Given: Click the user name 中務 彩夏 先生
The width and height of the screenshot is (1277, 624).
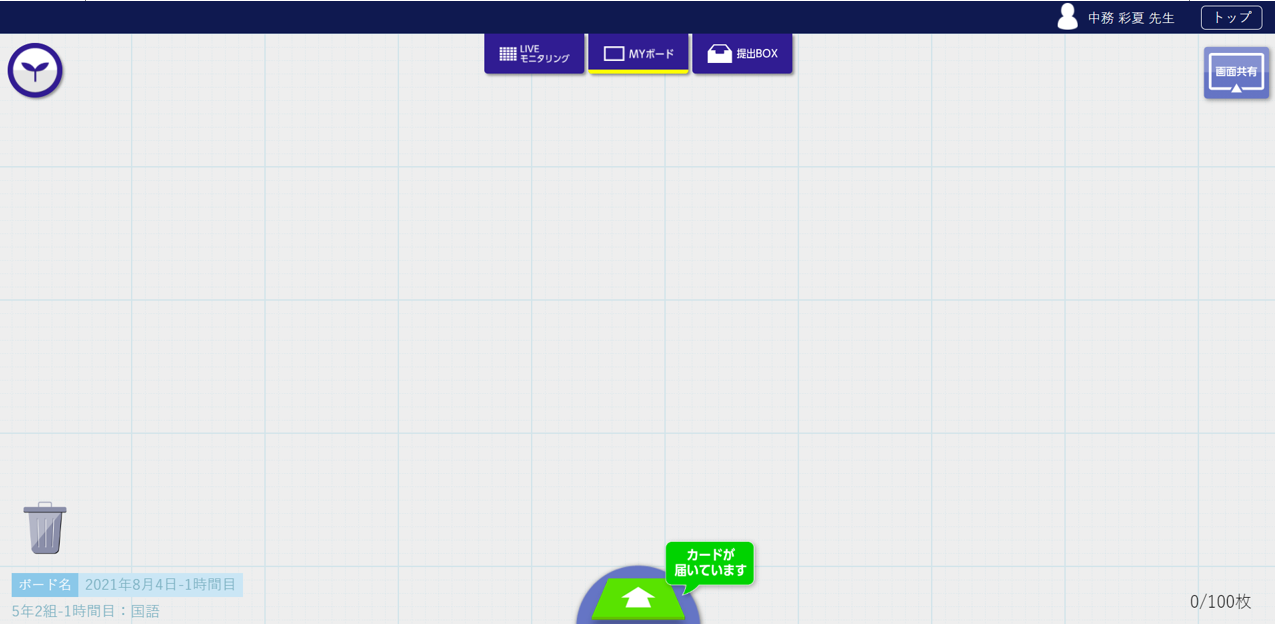Looking at the screenshot, I should (1131, 18).
